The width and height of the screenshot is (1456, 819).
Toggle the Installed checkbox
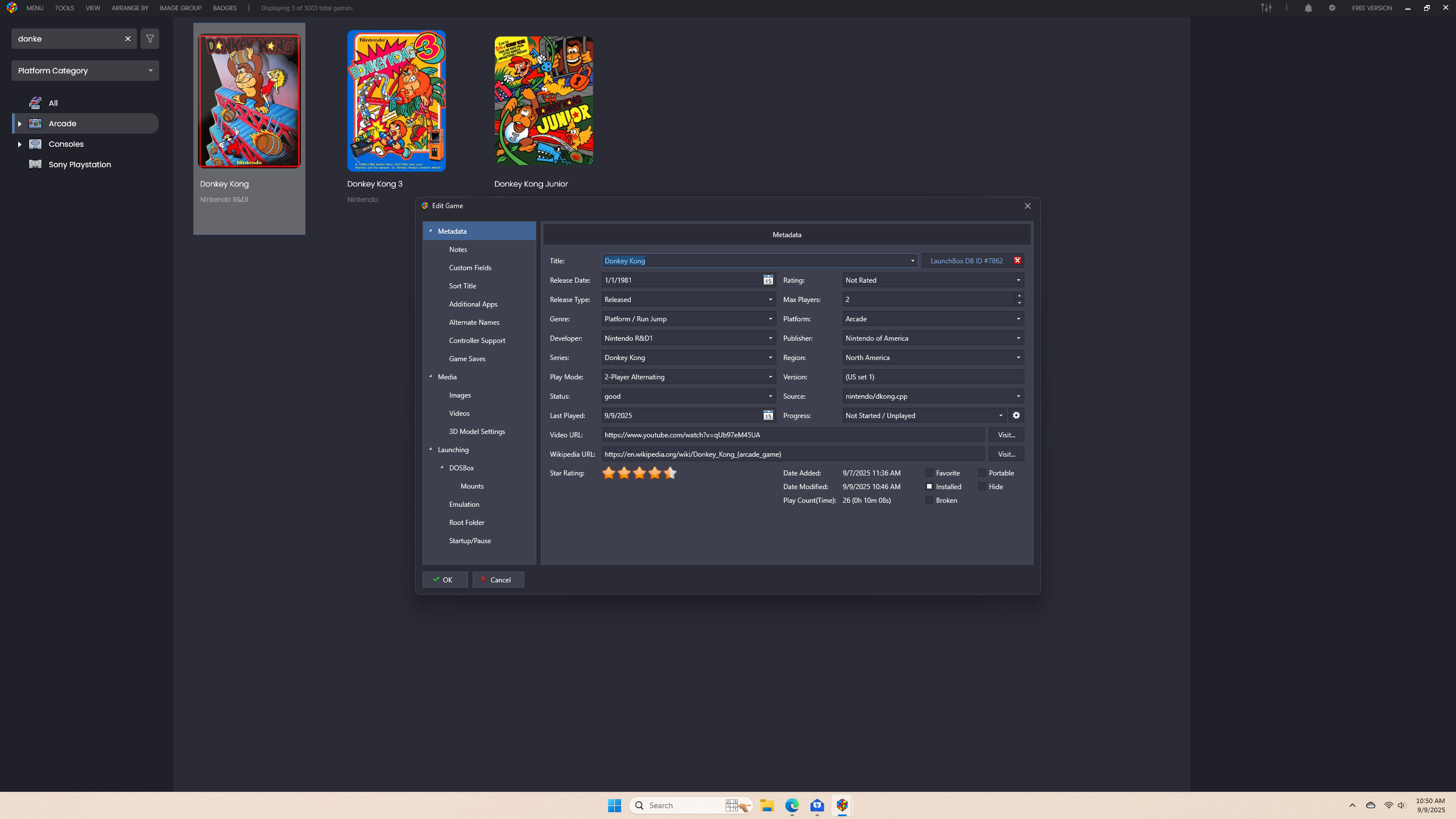pos(929,486)
